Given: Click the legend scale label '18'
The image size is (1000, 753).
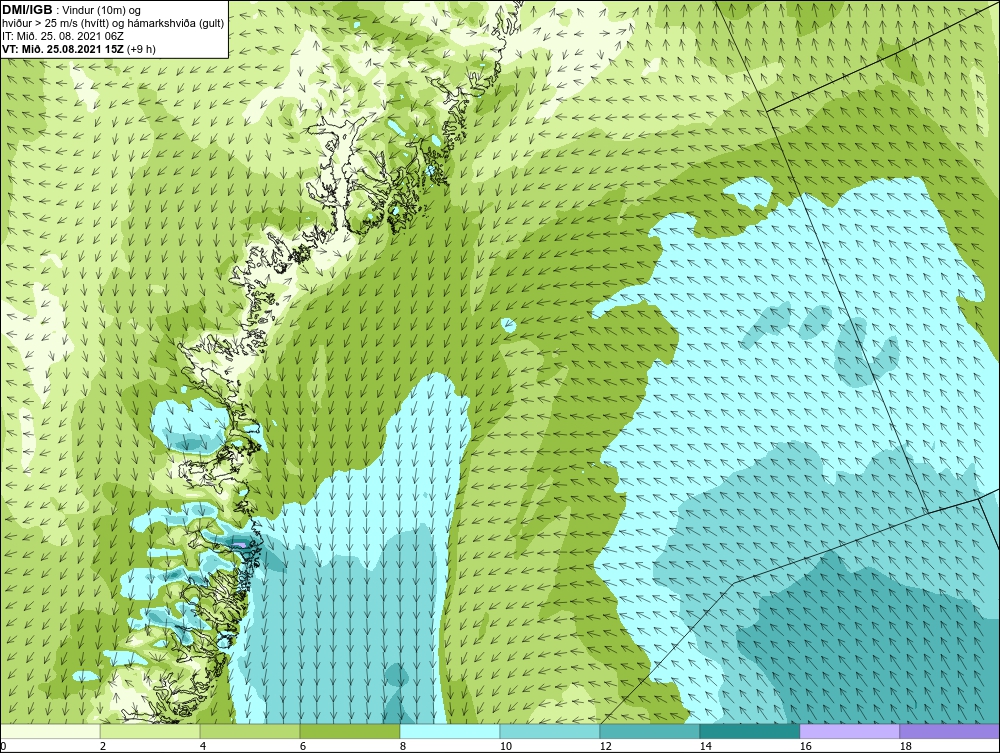Looking at the screenshot, I should (905, 746).
